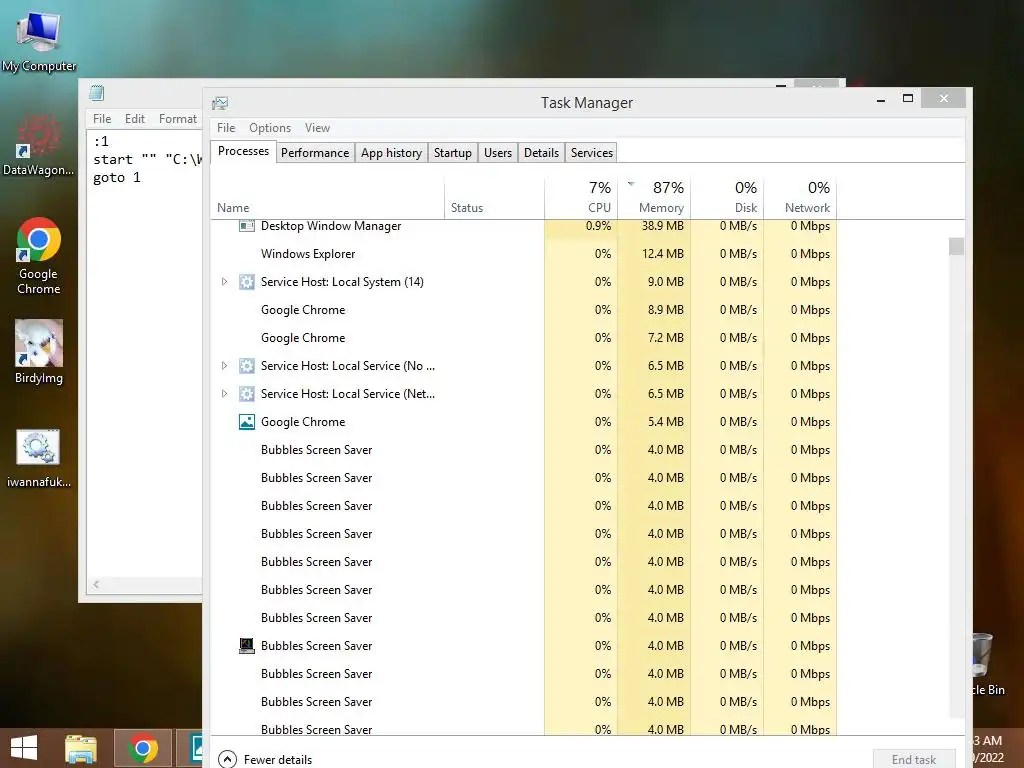Open the Task Manager File menu

point(226,128)
